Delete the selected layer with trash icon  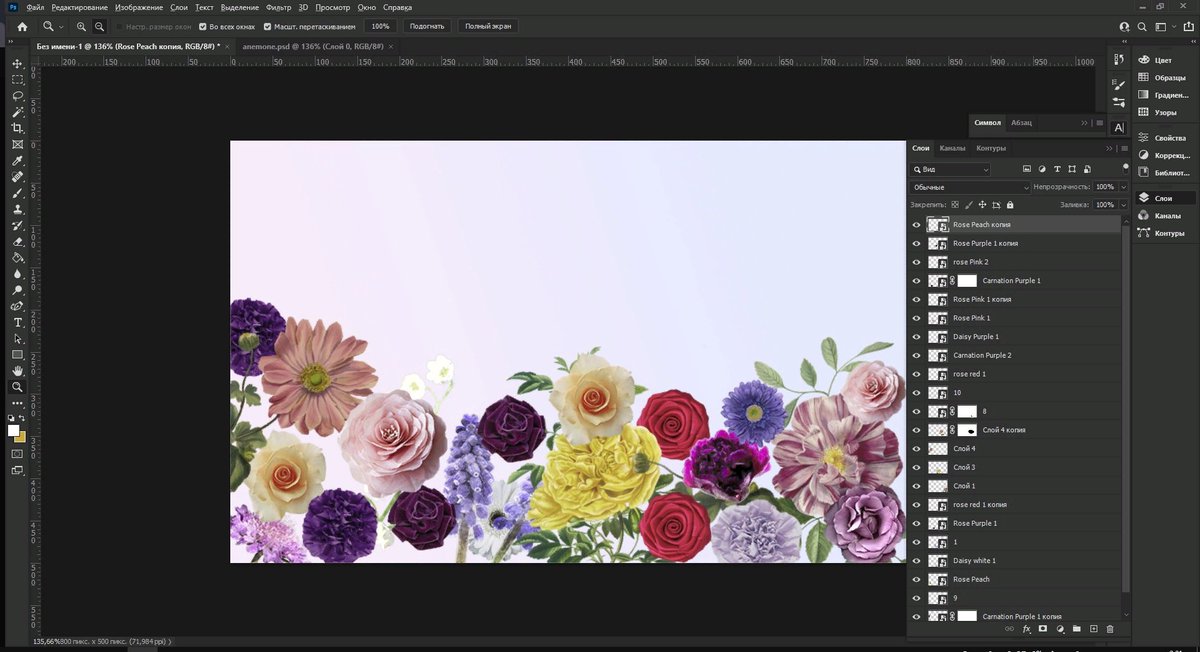point(1110,629)
